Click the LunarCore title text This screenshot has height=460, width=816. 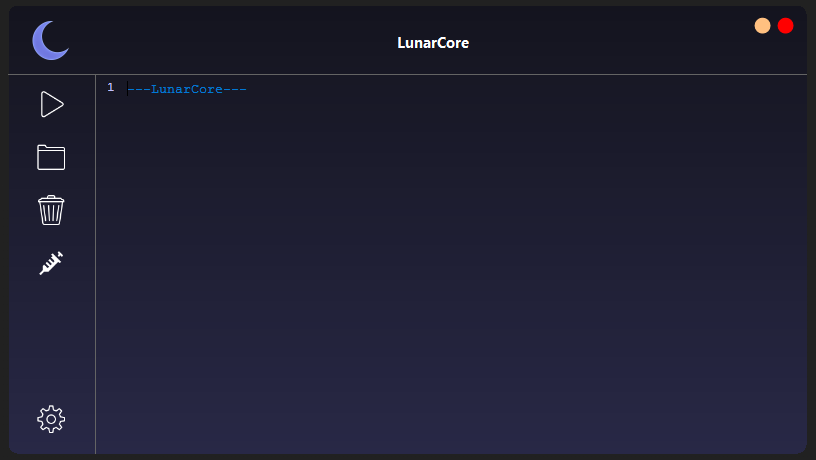pyautogui.click(x=433, y=43)
